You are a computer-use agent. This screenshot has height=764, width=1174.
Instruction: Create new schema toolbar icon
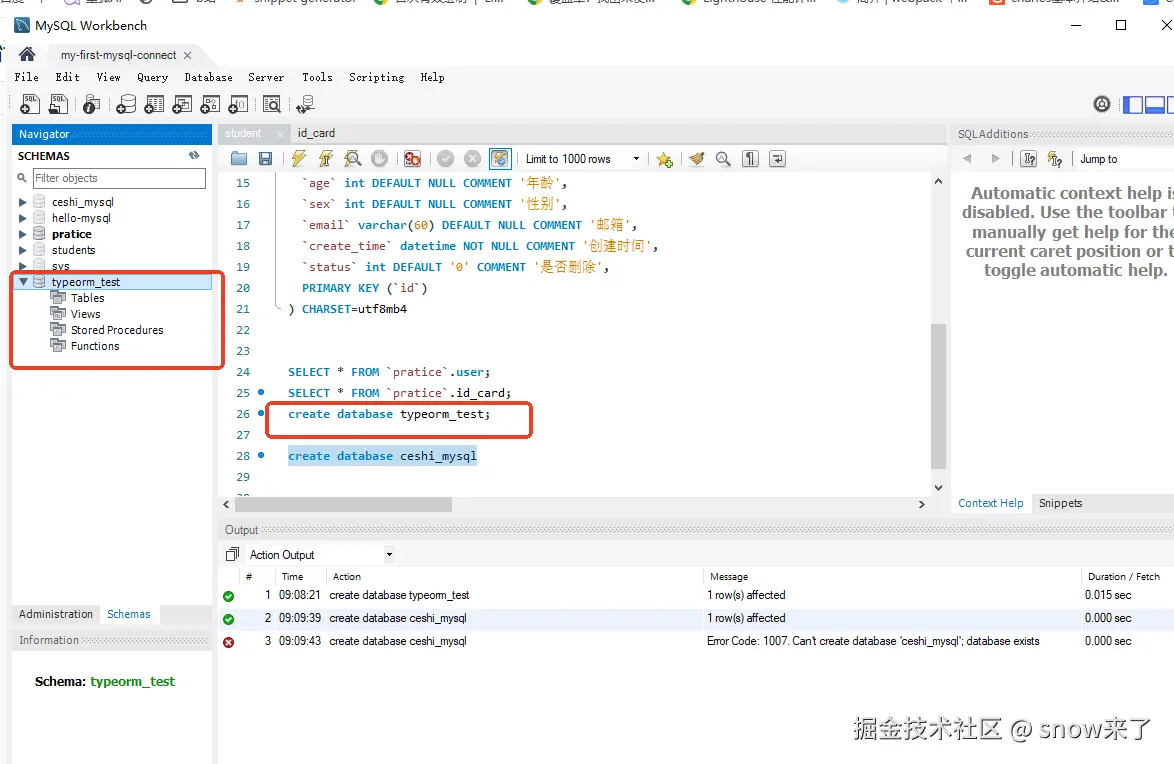click(x=127, y=104)
